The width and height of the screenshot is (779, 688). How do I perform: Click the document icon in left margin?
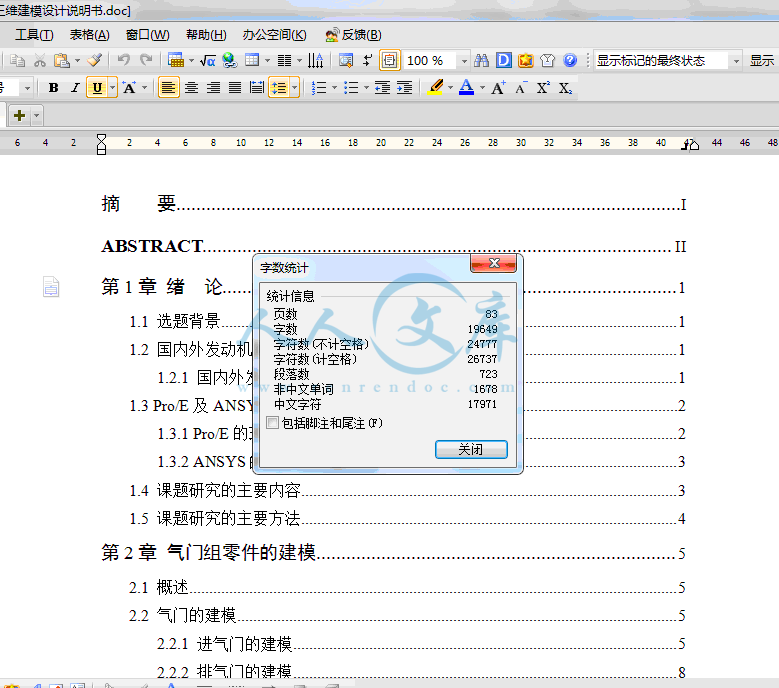click(51, 287)
